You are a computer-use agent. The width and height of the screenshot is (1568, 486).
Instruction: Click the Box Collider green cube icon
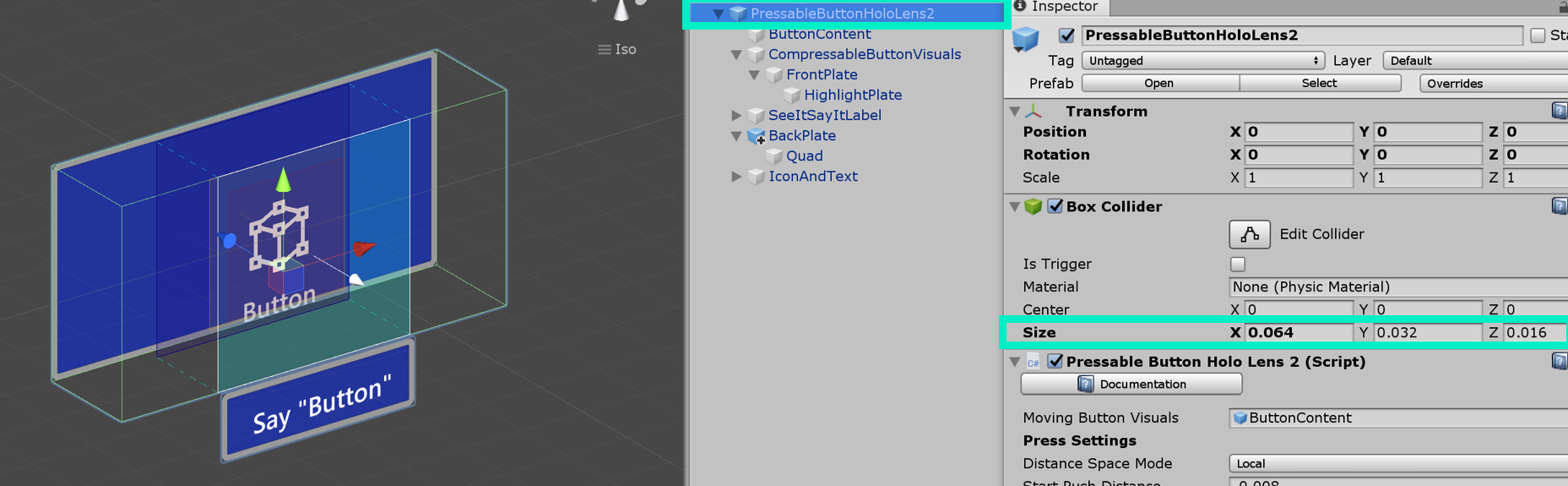click(x=1034, y=206)
